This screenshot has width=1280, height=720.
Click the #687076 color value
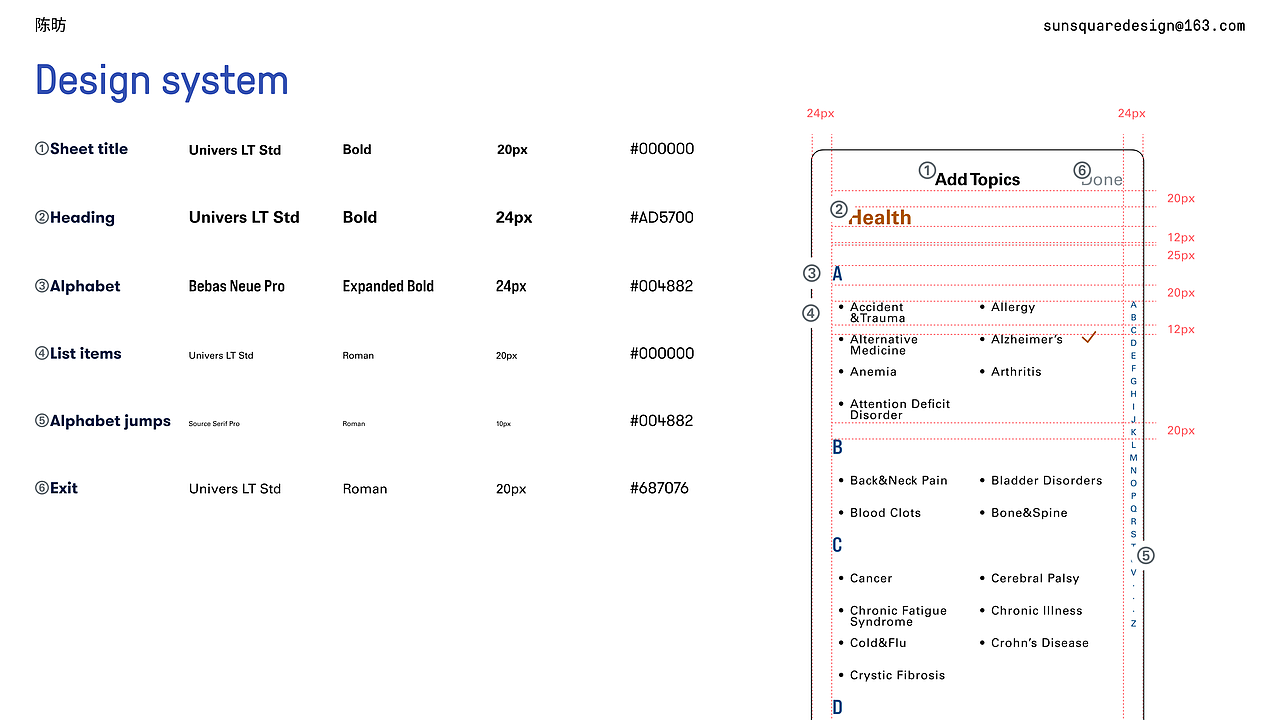coord(659,488)
